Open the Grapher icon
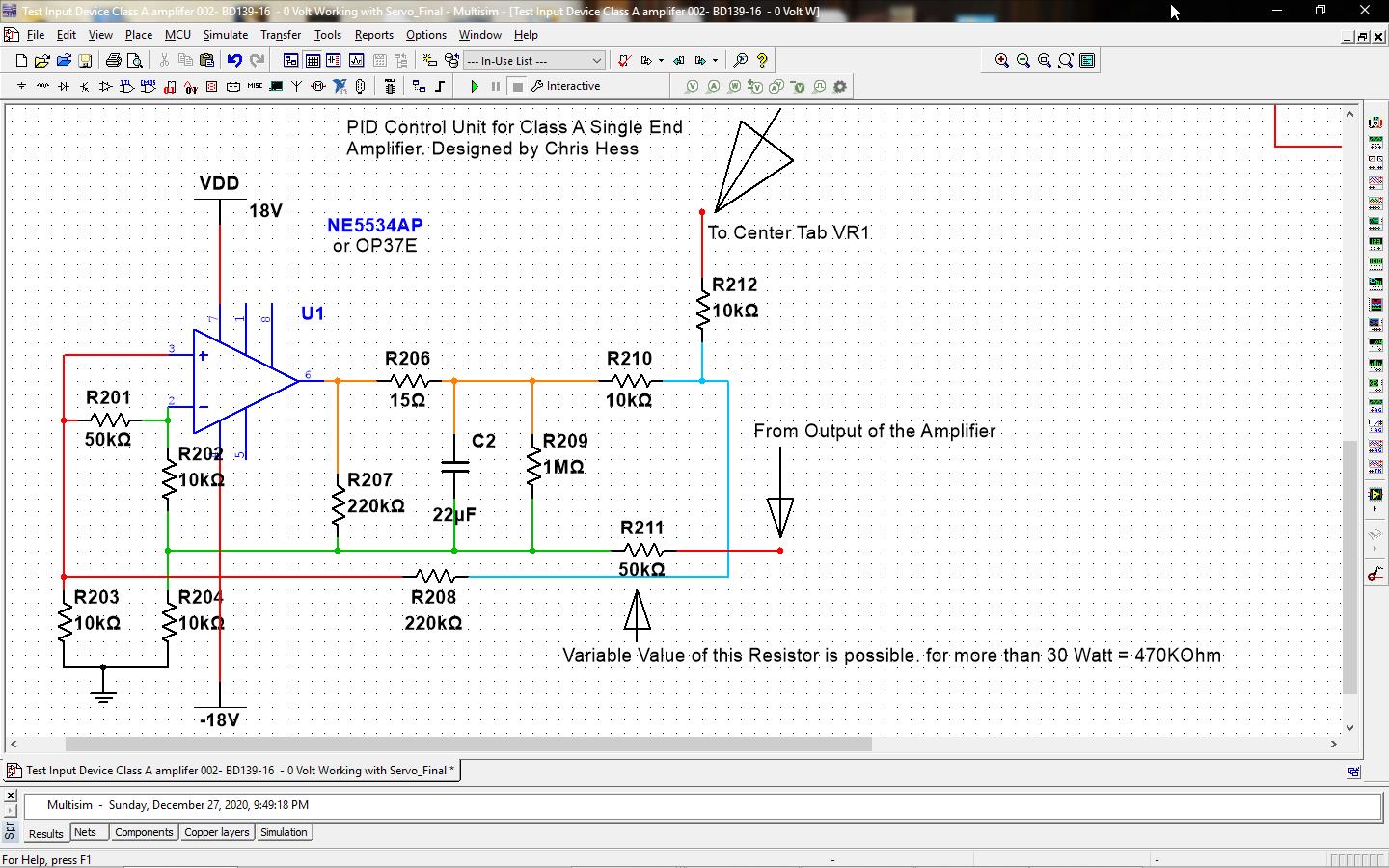1389x868 pixels. (x=356, y=60)
